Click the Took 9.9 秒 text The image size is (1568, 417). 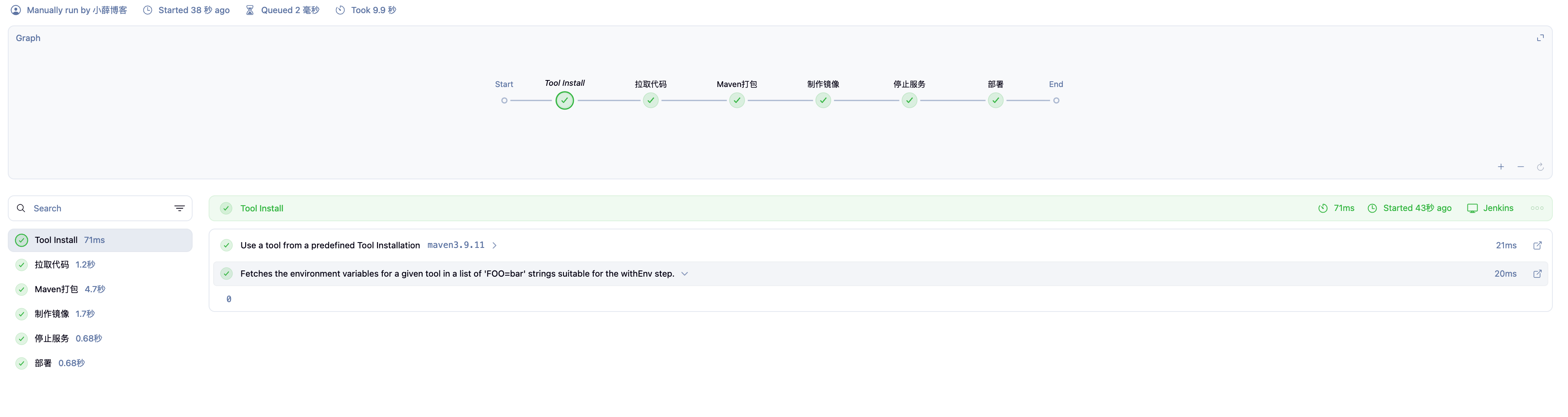pyautogui.click(x=374, y=10)
